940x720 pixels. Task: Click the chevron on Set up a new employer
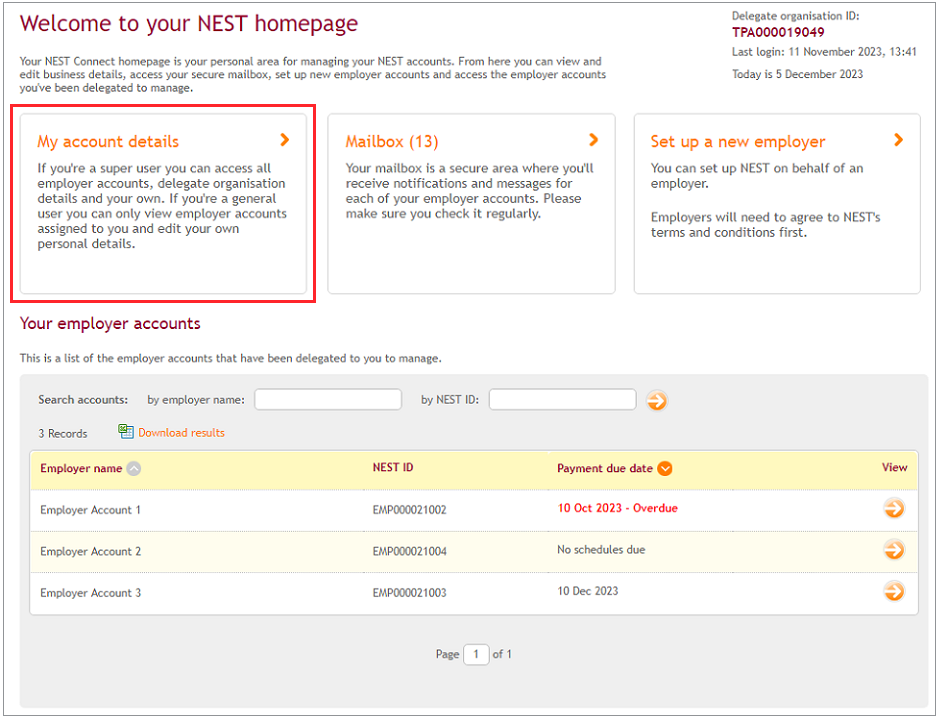click(x=899, y=139)
